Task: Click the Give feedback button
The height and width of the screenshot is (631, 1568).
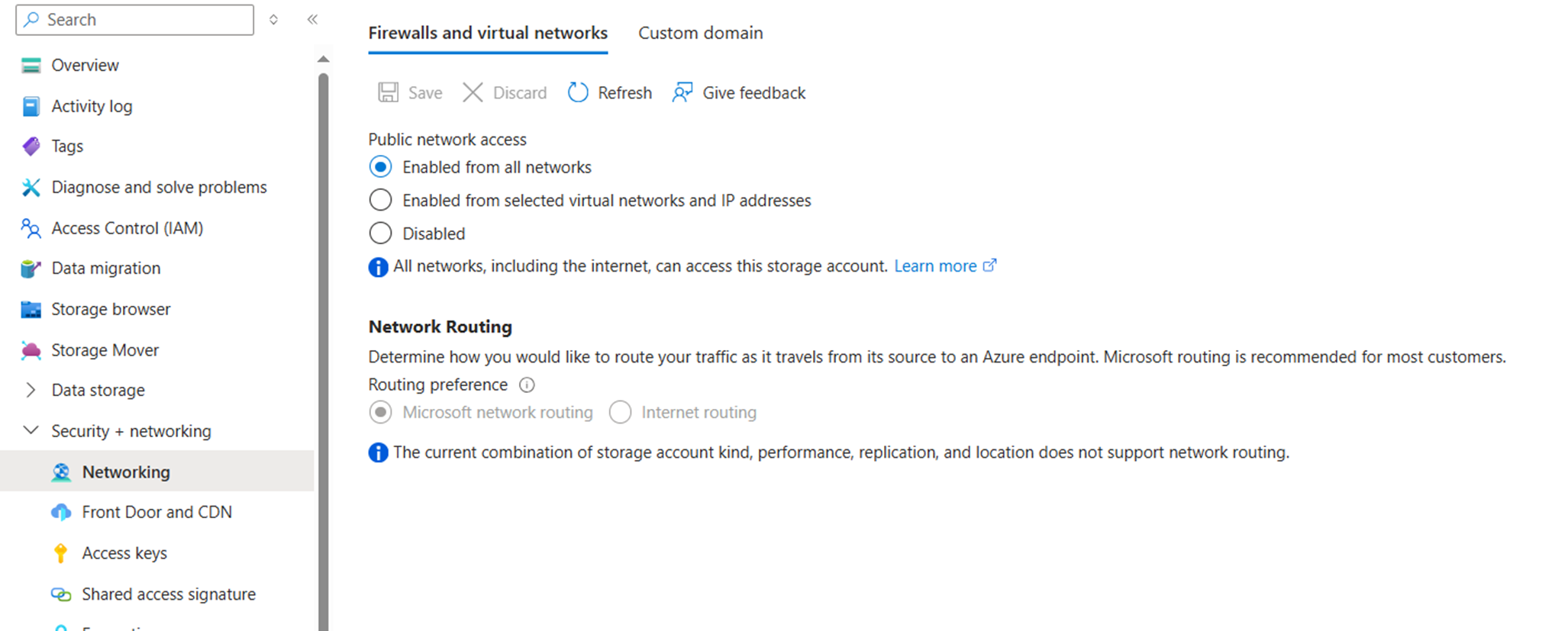Action: pos(739,93)
